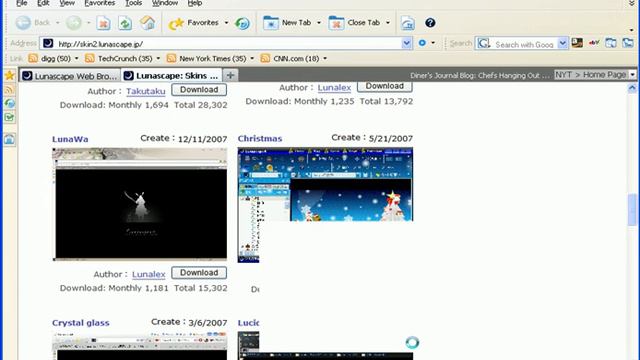Switch to Lunascape Web Bro... tab
Viewport: 640px width, 360px height.
[x=70, y=76]
